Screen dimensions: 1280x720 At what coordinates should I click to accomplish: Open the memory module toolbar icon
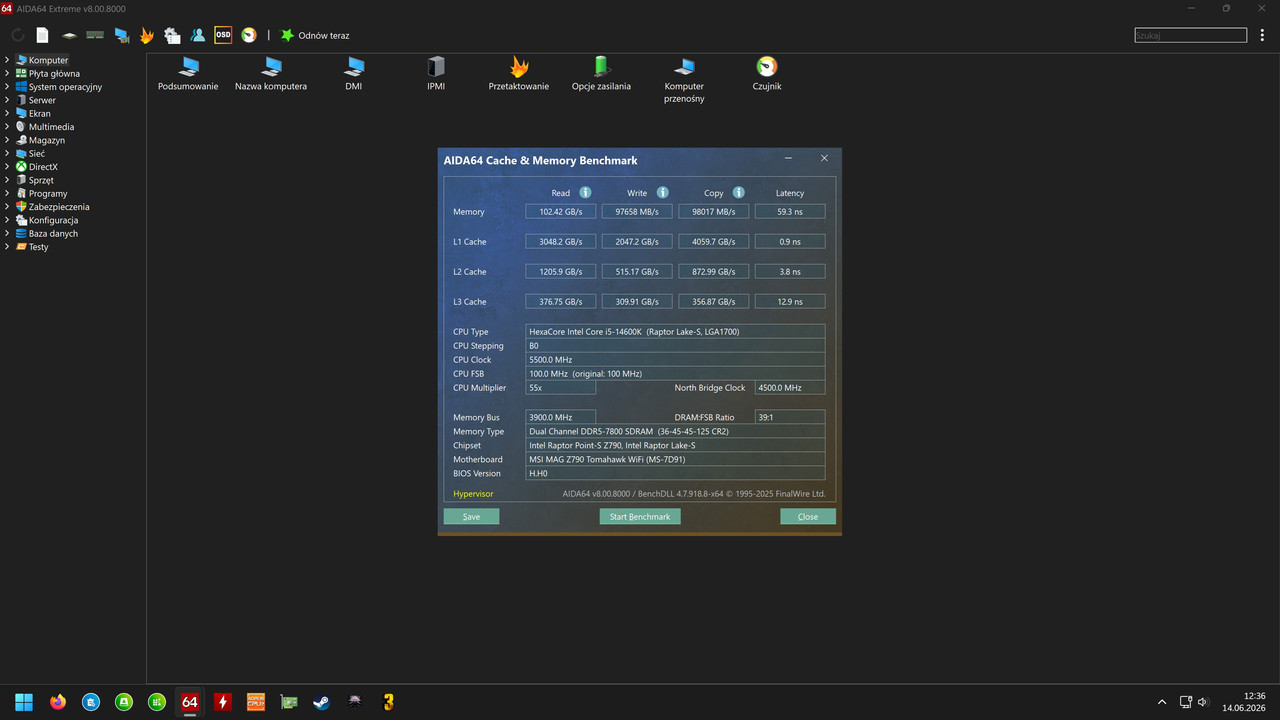[x=95, y=35]
